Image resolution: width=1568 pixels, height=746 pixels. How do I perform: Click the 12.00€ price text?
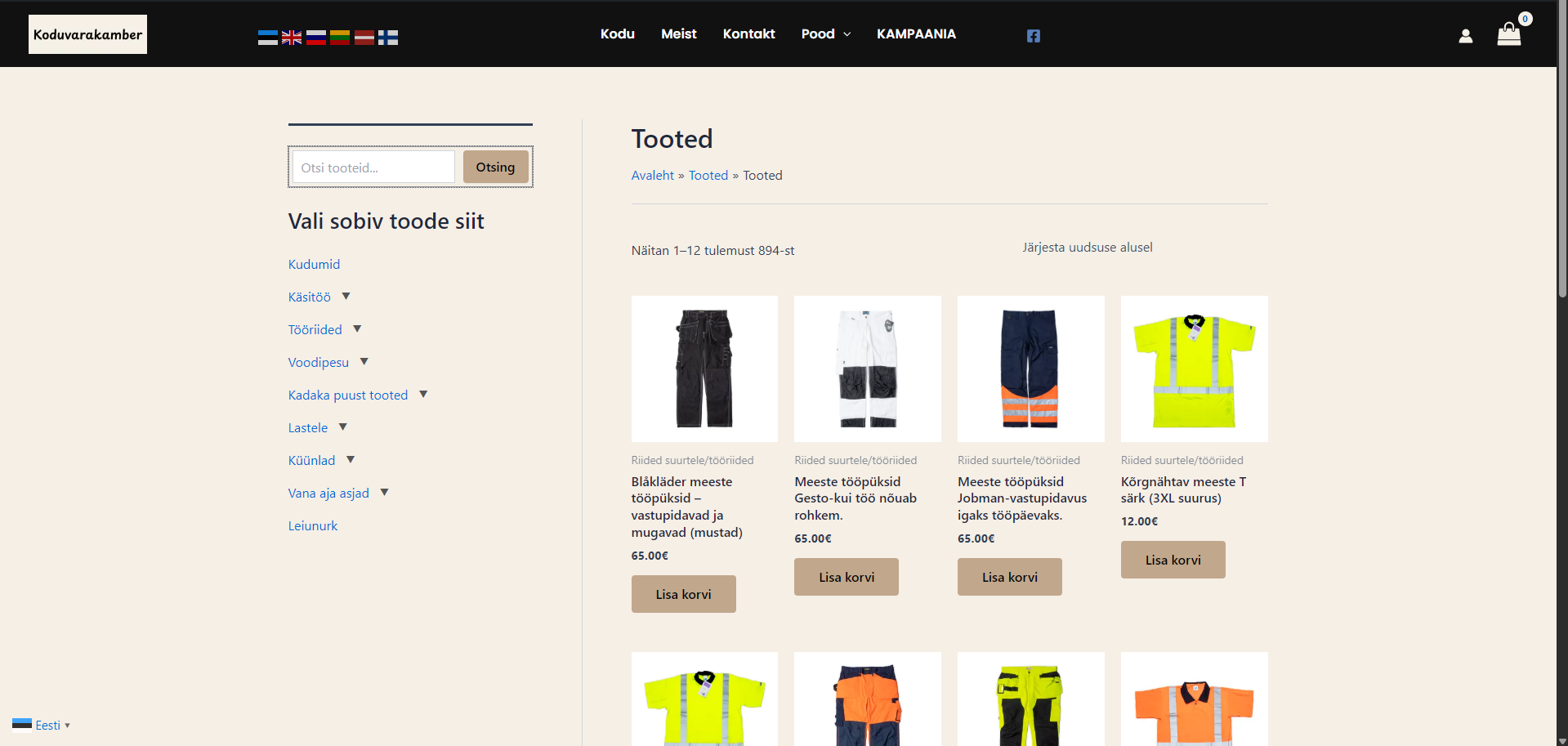pyautogui.click(x=1139, y=521)
